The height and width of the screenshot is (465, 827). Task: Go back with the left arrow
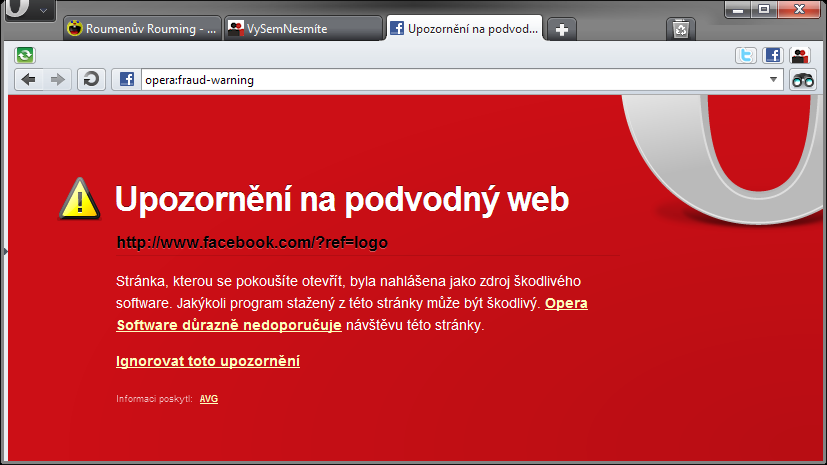28,80
